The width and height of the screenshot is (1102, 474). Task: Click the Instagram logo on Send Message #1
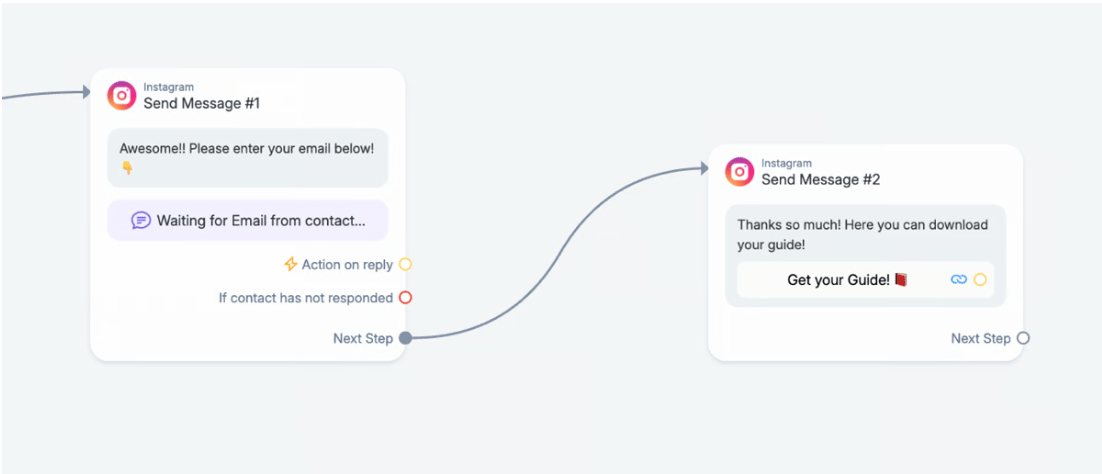point(122,96)
